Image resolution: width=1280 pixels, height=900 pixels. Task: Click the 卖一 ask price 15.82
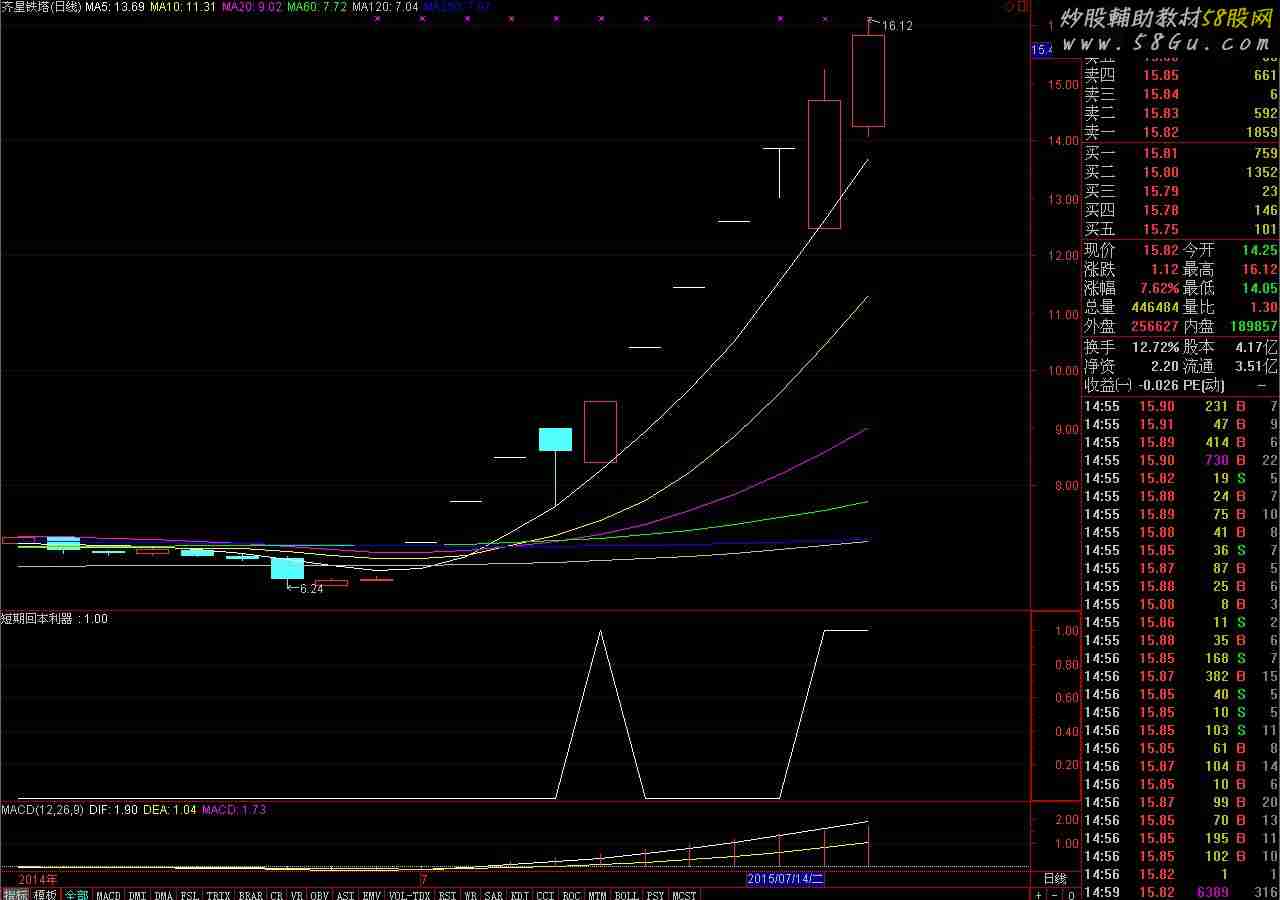(1160, 132)
